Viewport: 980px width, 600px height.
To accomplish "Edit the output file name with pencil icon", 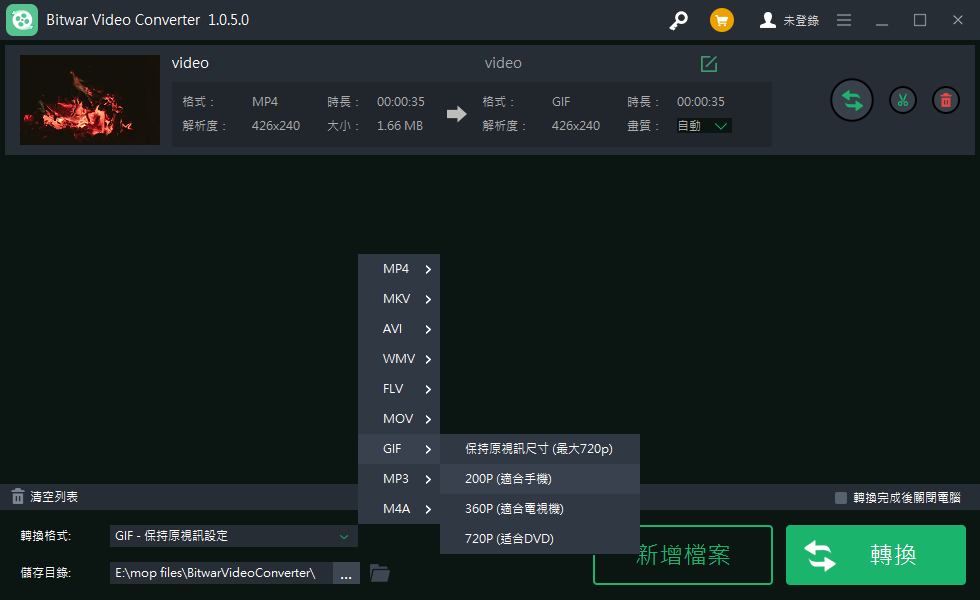I will tap(709, 63).
